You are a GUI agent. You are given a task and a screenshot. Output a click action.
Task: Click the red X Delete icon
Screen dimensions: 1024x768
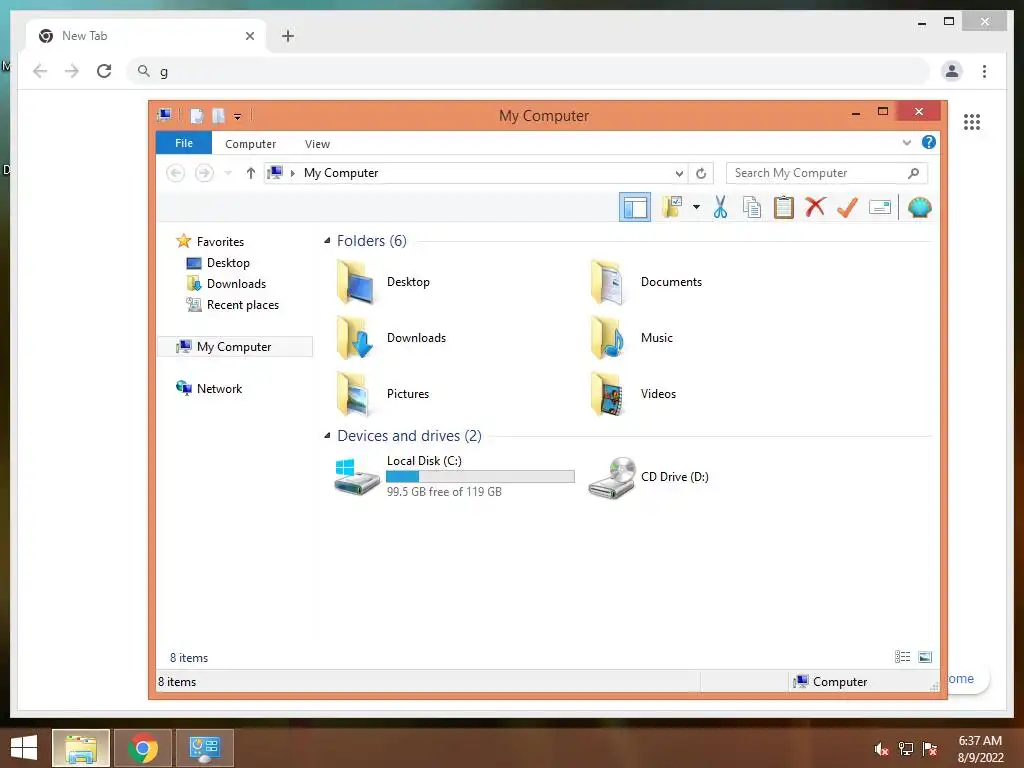tap(815, 207)
